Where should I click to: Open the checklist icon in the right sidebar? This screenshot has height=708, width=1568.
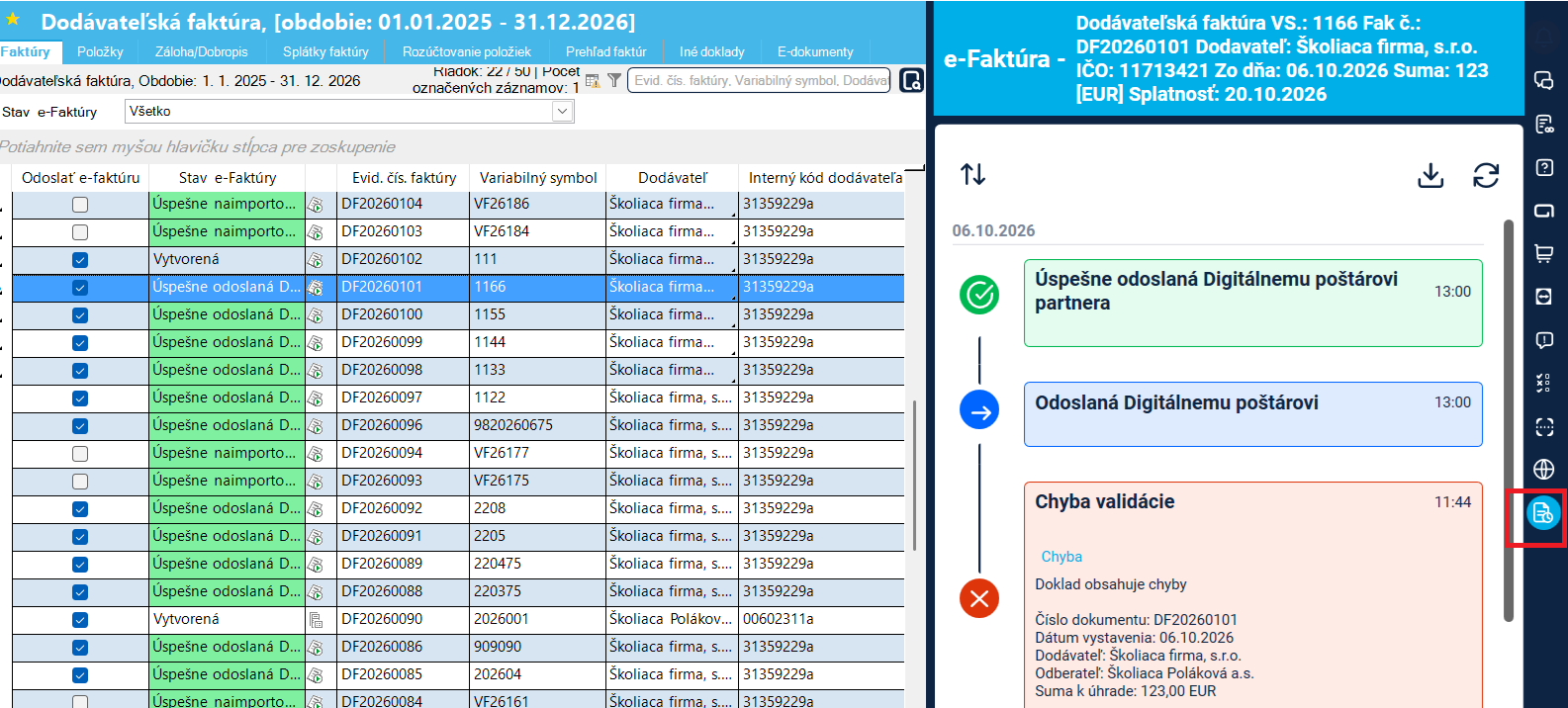pos(1544,383)
